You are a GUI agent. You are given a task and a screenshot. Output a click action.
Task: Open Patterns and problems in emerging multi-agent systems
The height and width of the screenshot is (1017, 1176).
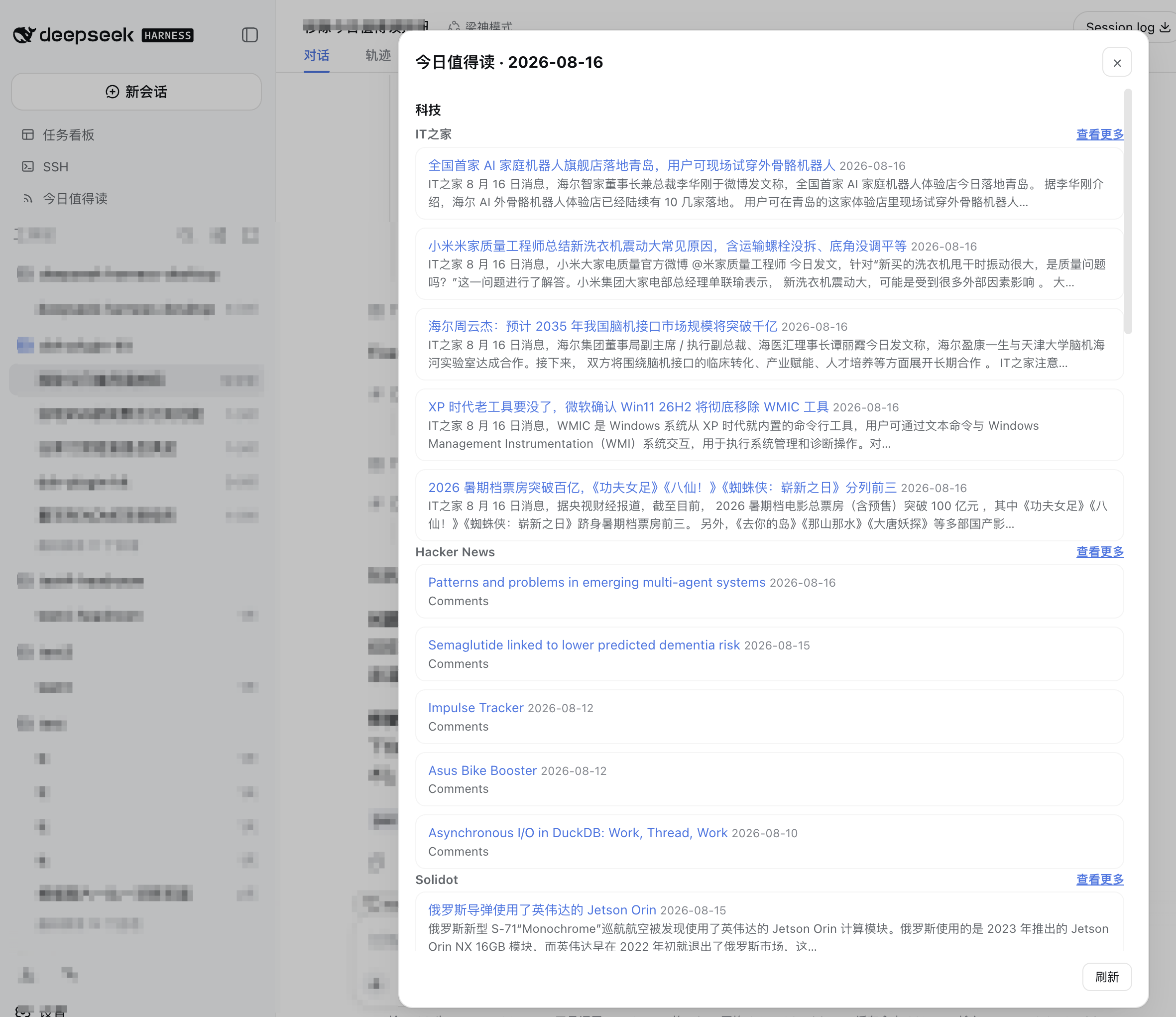click(596, 582)
